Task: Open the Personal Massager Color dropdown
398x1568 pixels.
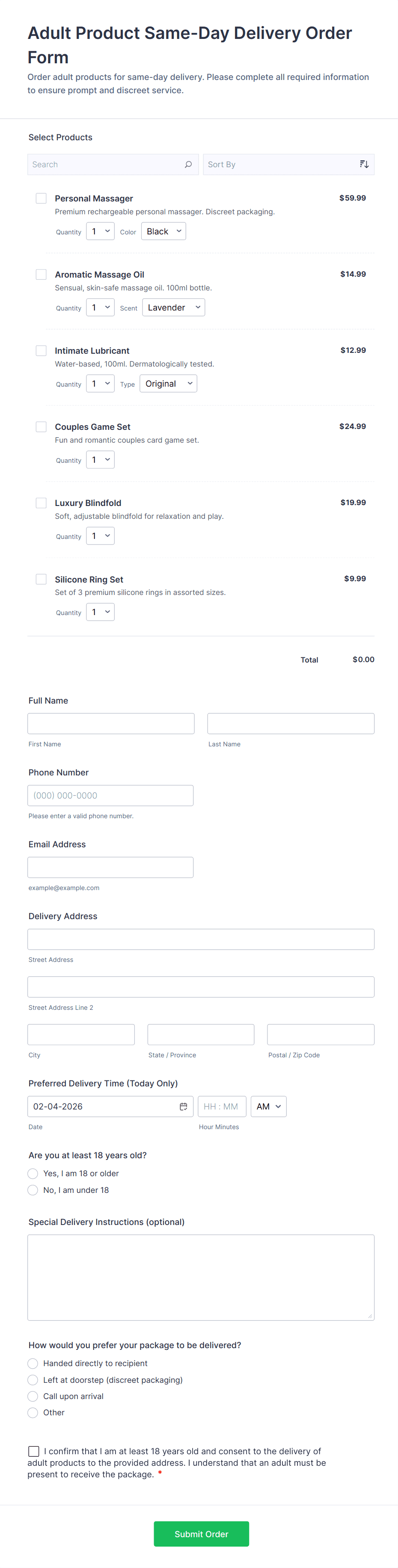Action: [x=163, y=231]
